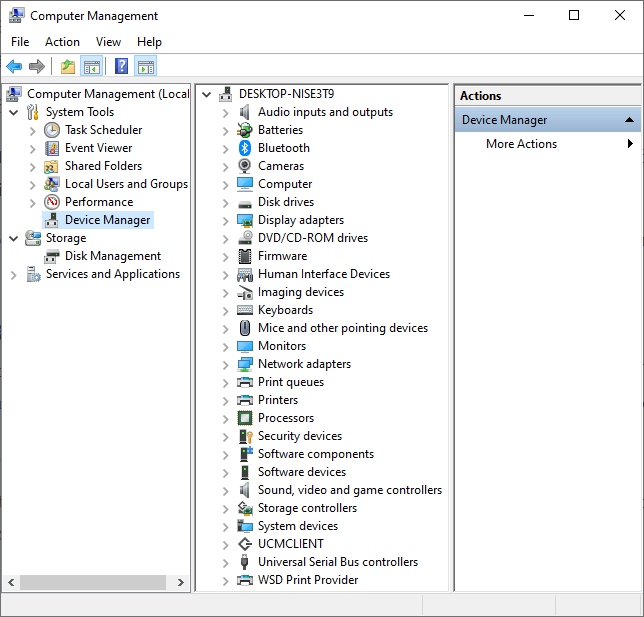Click the Shared Folders icon
The width and height of the screenshot is (644, 617).
(52, 166)
